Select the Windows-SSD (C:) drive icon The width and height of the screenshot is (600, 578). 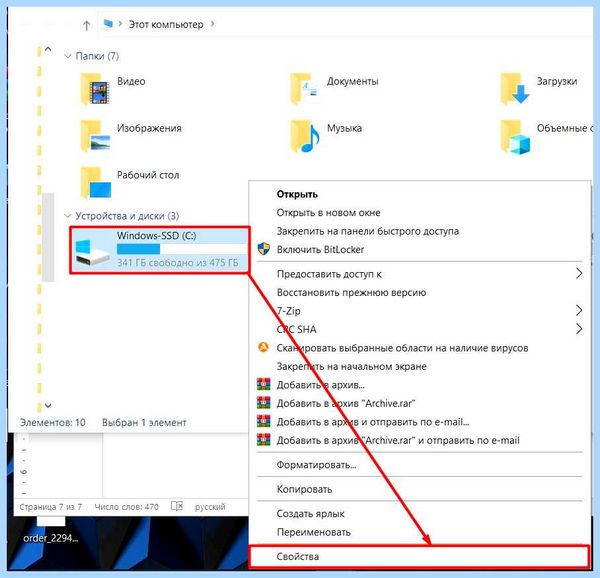[x=93, y=252]
